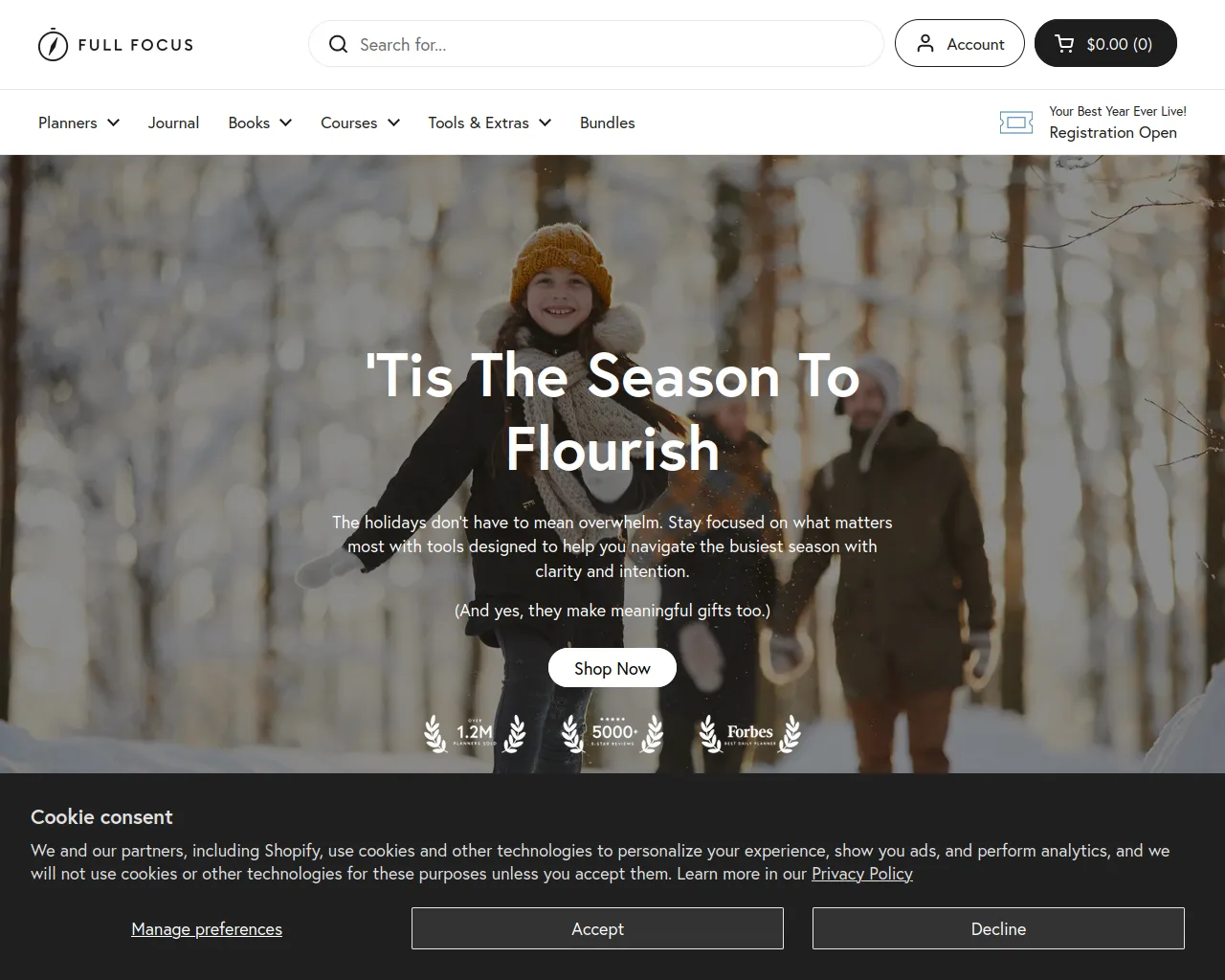This screenshot has height=980, width=1225.
Task: Go to the Bundles menu item
Action: 607,122
